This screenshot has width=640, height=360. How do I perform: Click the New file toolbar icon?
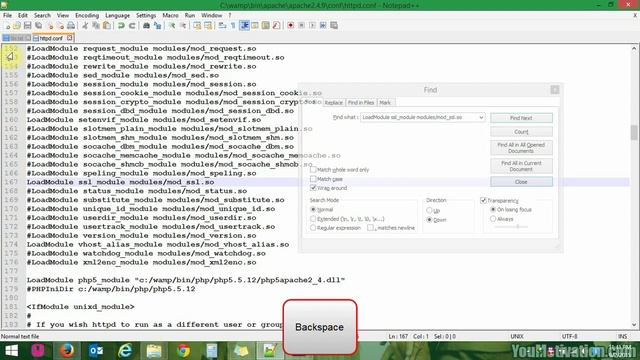click(7, 26)
